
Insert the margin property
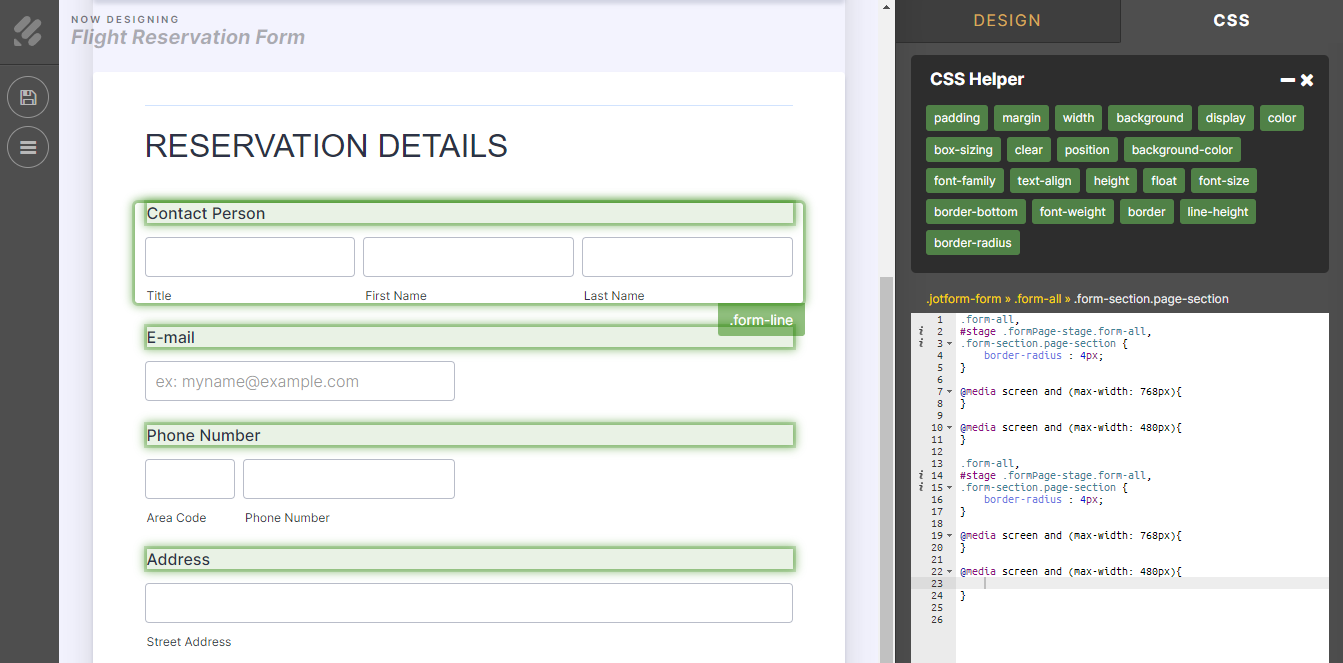pyautogui.click(x=1021, y=118)
